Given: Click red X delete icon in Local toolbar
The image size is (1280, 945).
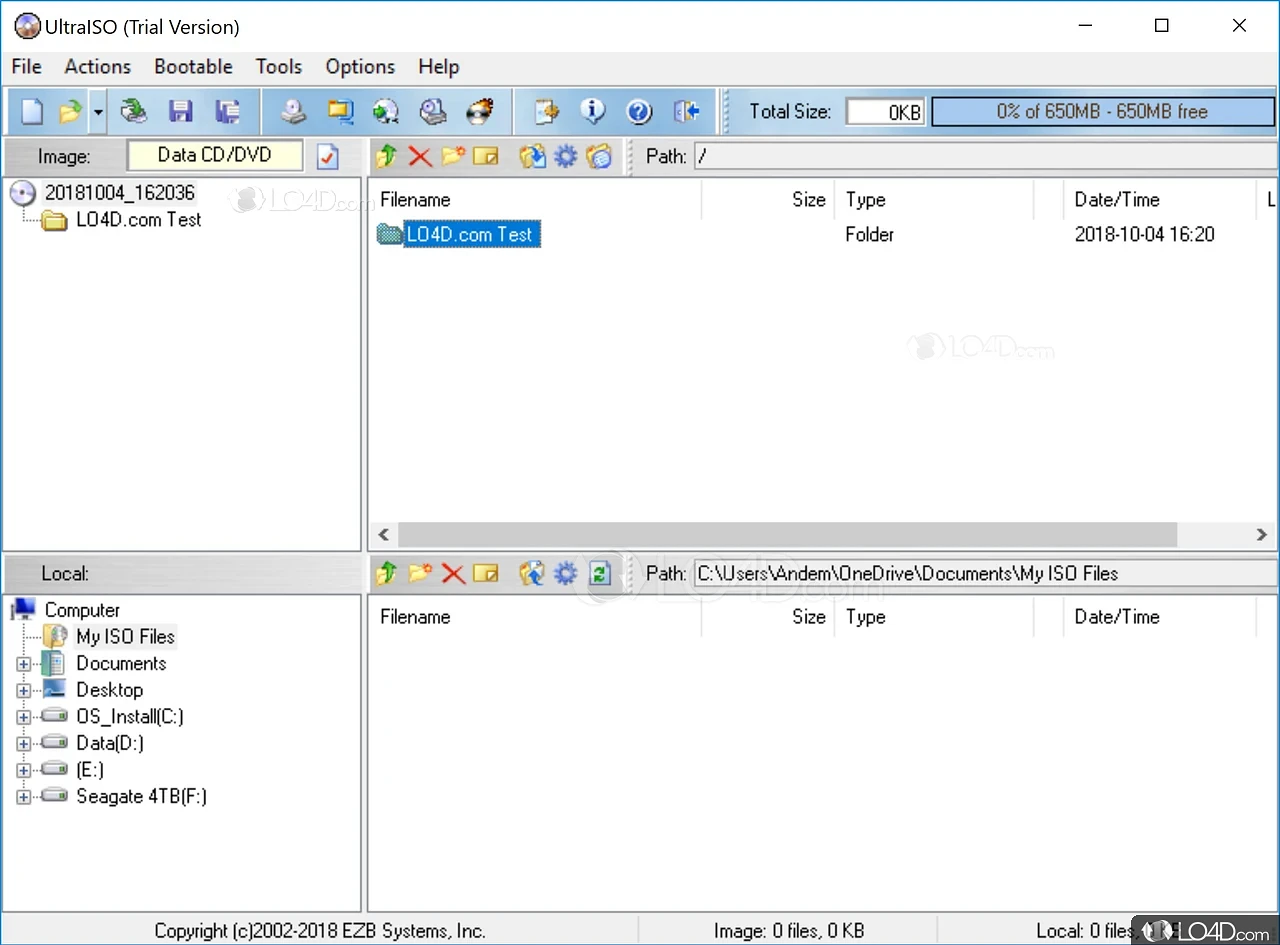Looking at the screenshot, I should pos(453,573).
